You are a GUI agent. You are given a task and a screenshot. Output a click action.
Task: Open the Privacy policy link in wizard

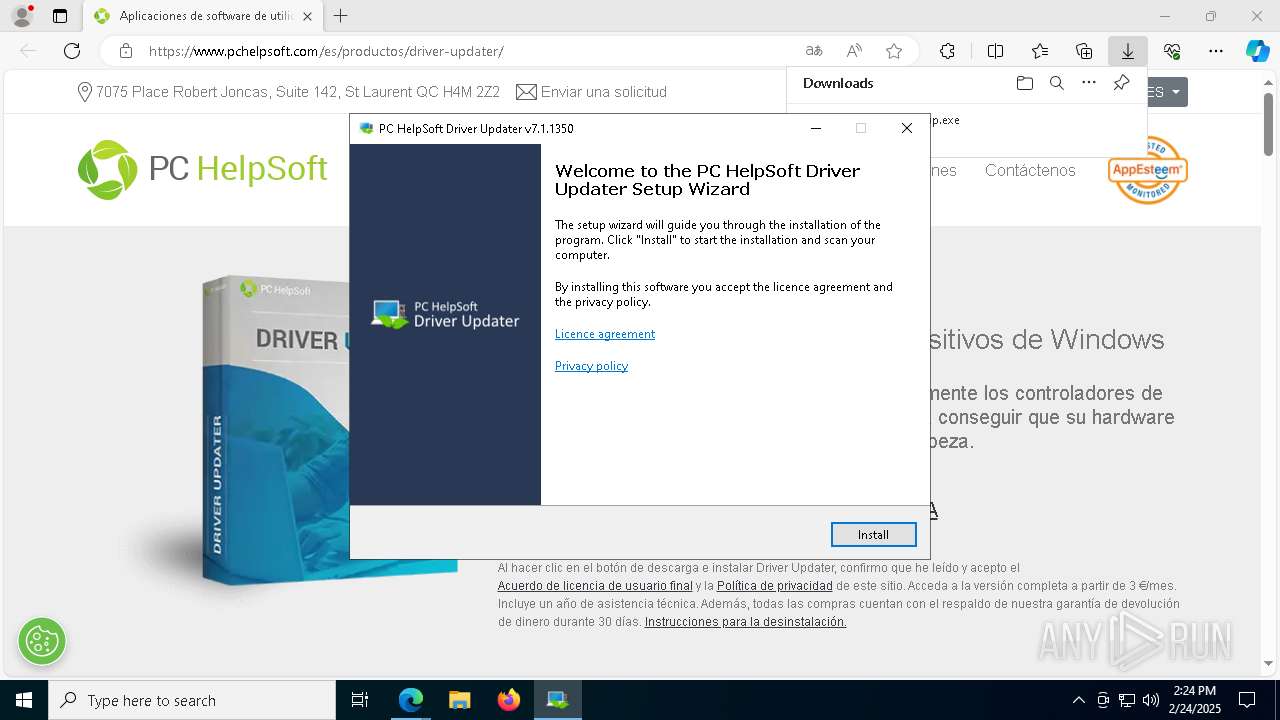(x=591, y=366)
